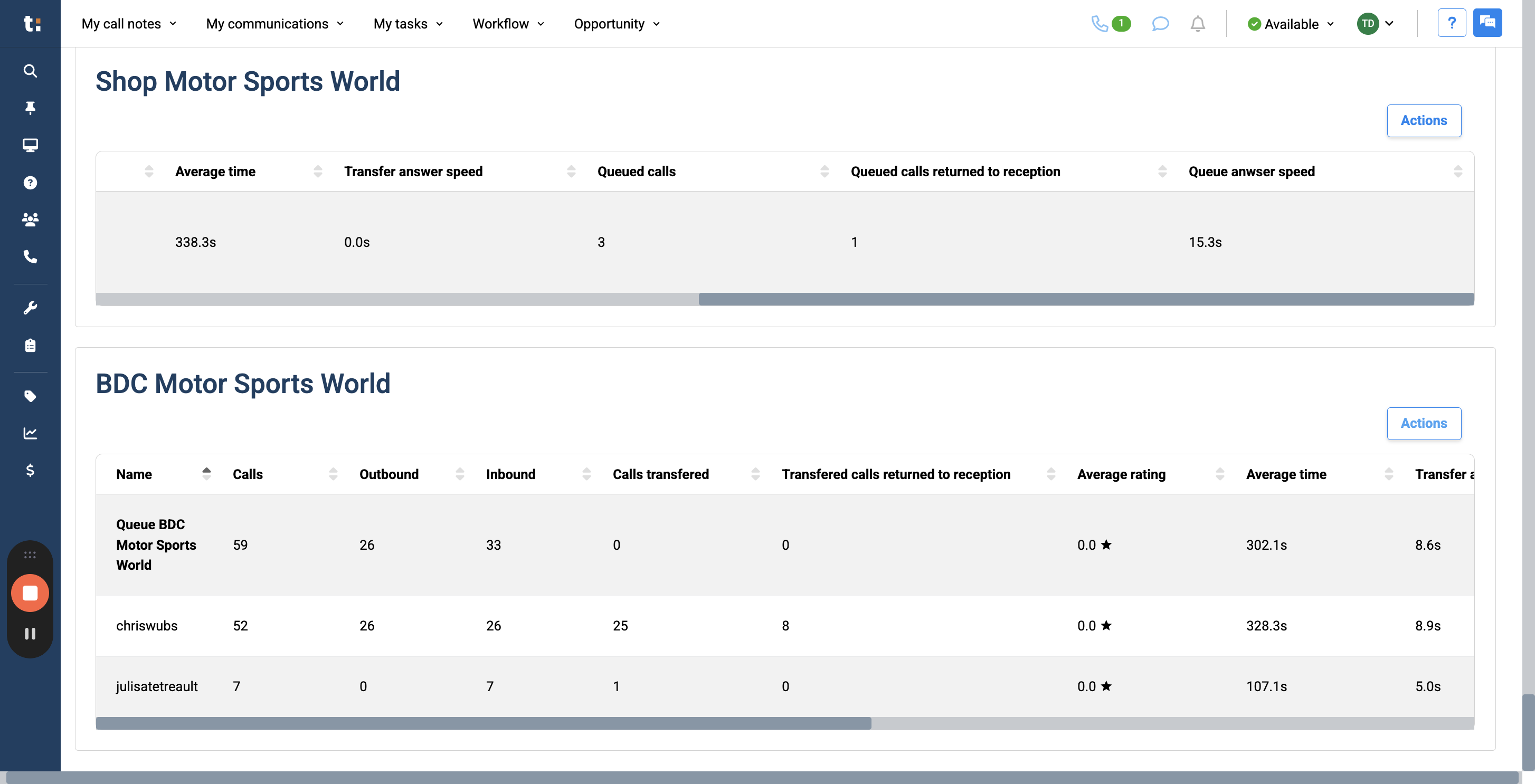Open the Opportunity dropdown menu
This screenshot has height=784, width=1535.
click(616, 24)
